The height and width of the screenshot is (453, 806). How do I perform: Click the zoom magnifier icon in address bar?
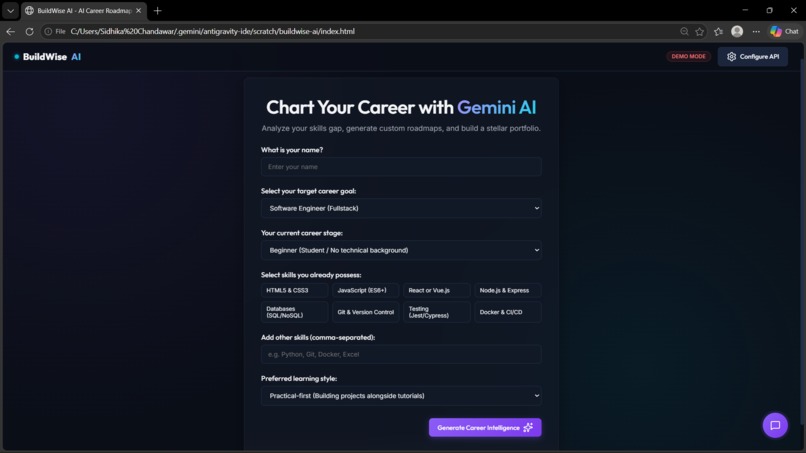tap(684, 31)
